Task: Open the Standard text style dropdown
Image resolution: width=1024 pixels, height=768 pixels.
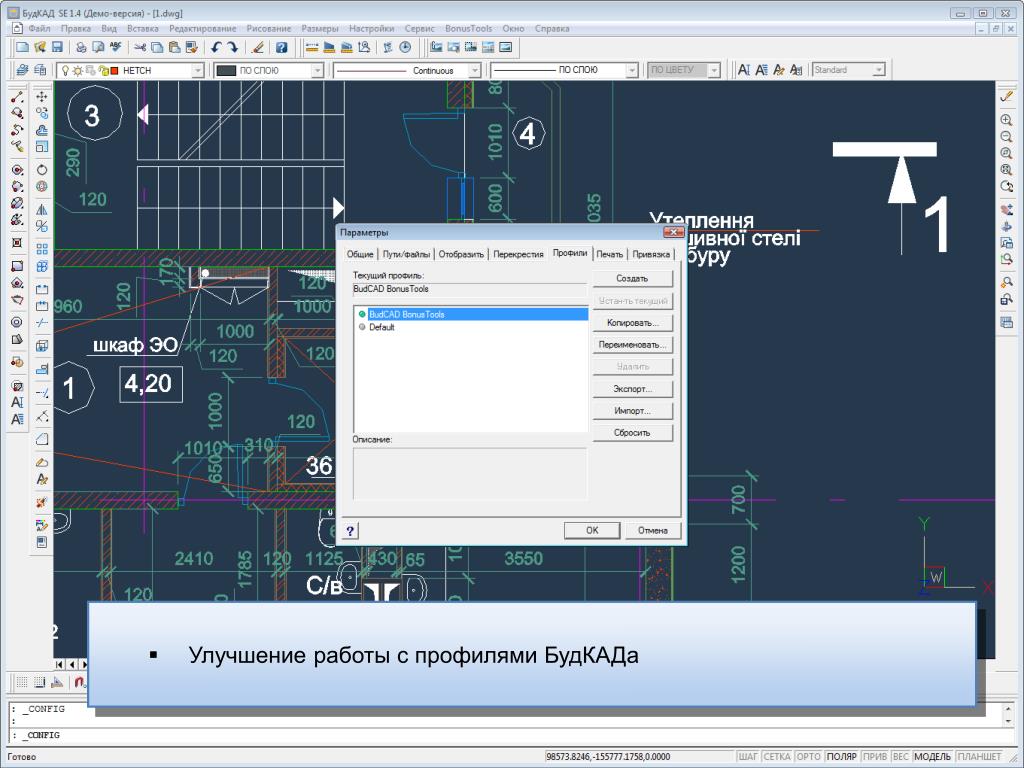Action: coord(878,70)
